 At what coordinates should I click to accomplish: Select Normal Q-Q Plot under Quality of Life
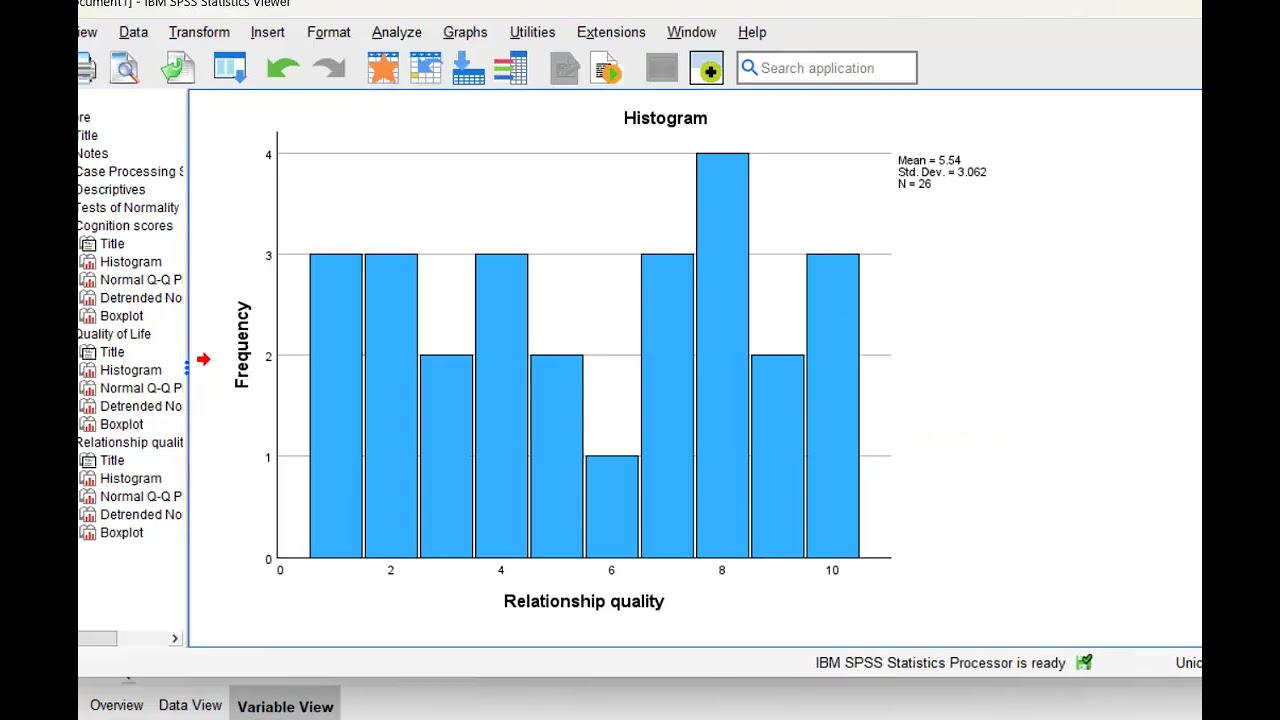(x=141, y=388)
